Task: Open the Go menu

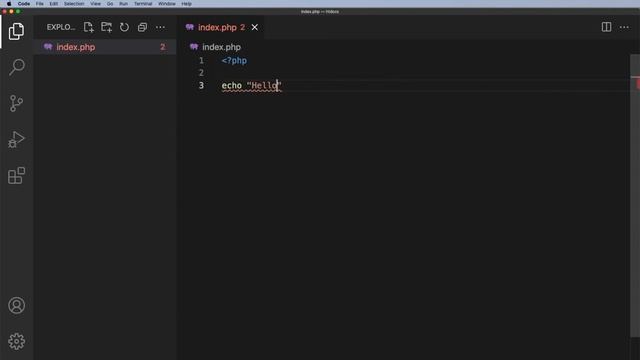Action: coord(110,4)
